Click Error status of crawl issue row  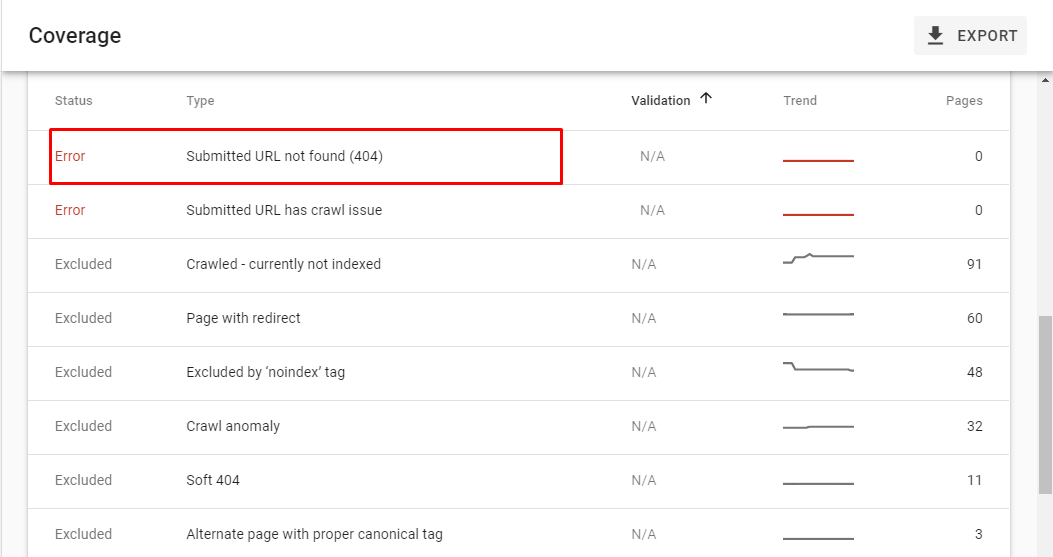(70, 210)
